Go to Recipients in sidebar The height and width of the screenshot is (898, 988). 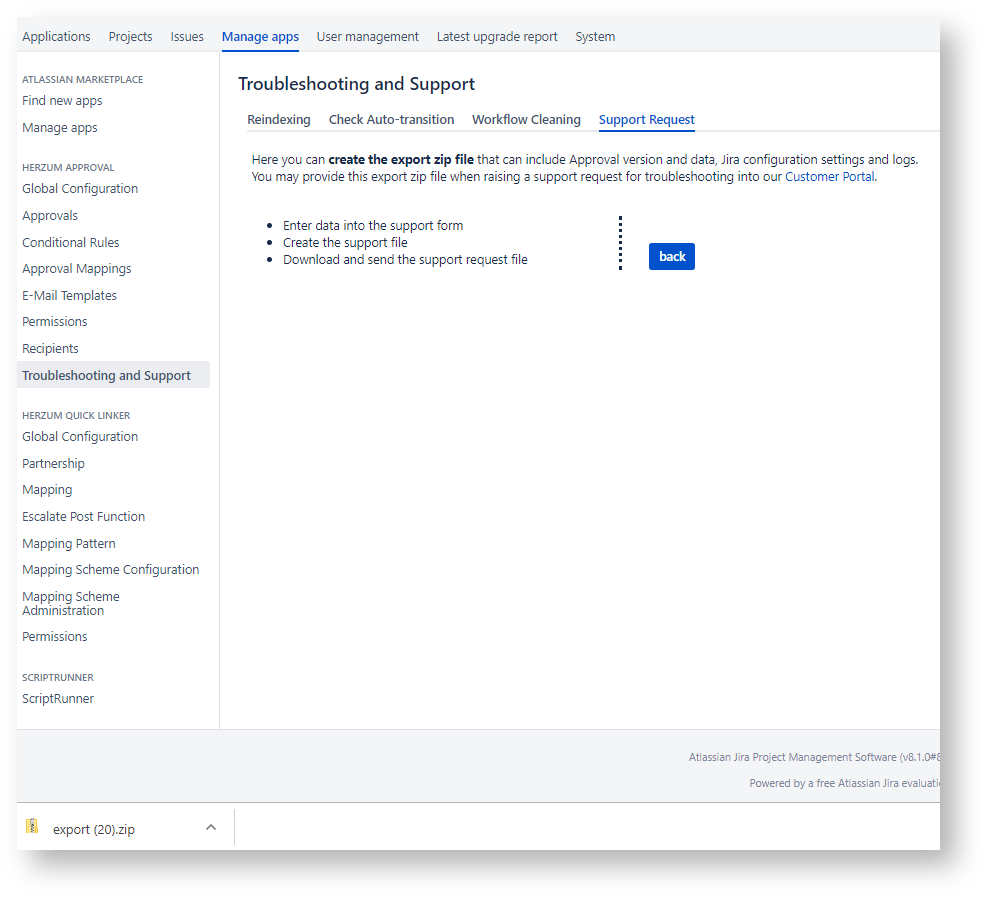(x=50, y=349)
